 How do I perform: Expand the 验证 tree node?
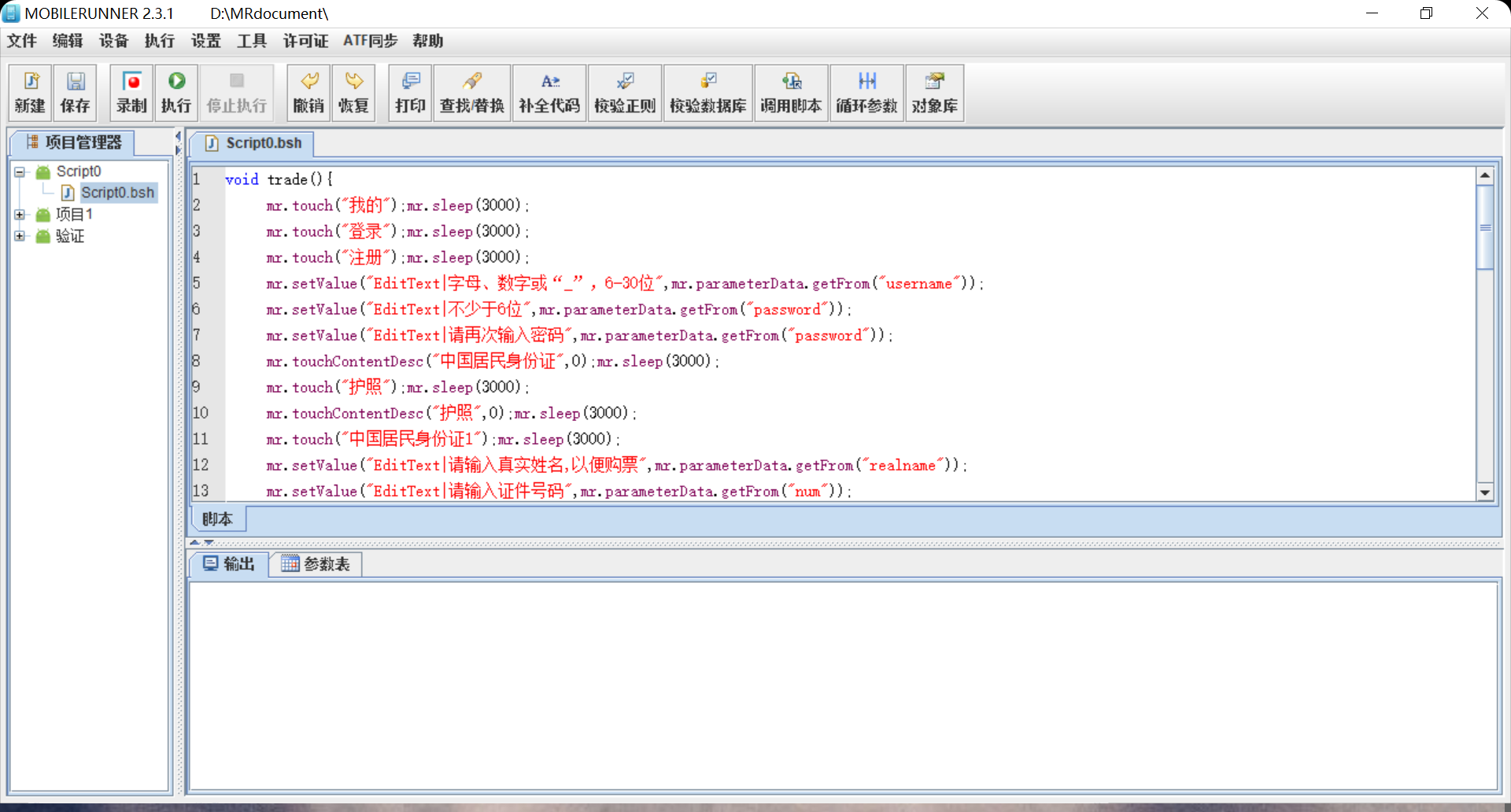click(20, 236)
